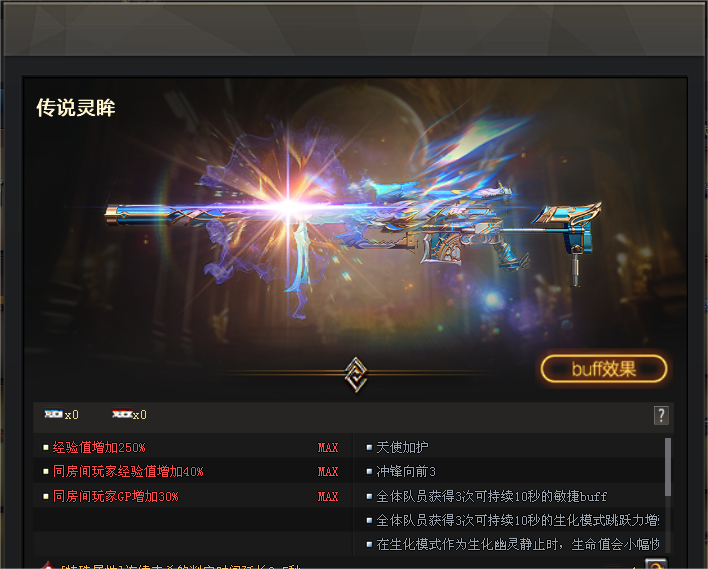Click the MAX label beside 经验值增加250%
The image size is (708, 569).
[328, 448]
